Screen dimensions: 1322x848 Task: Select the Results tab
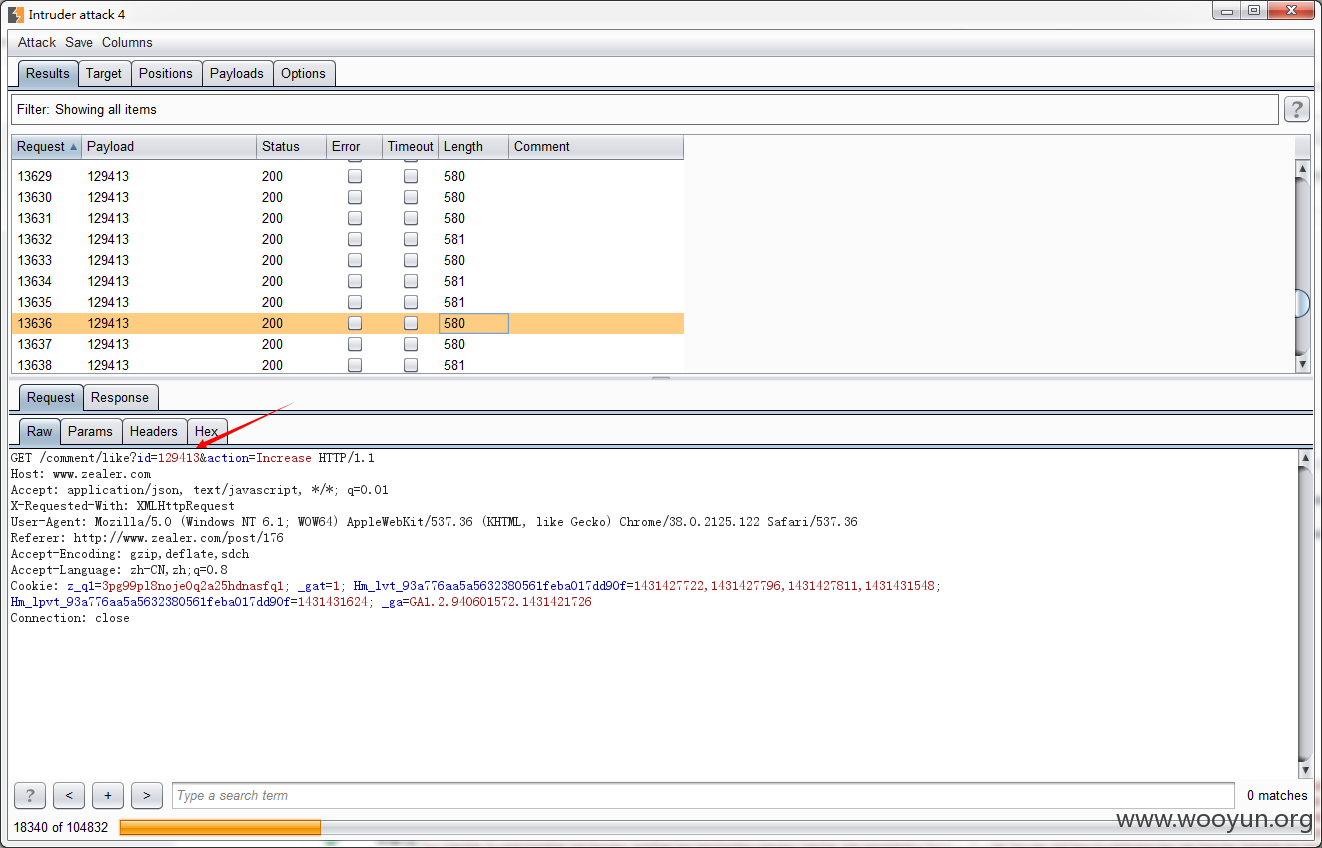tap(48, 73)
